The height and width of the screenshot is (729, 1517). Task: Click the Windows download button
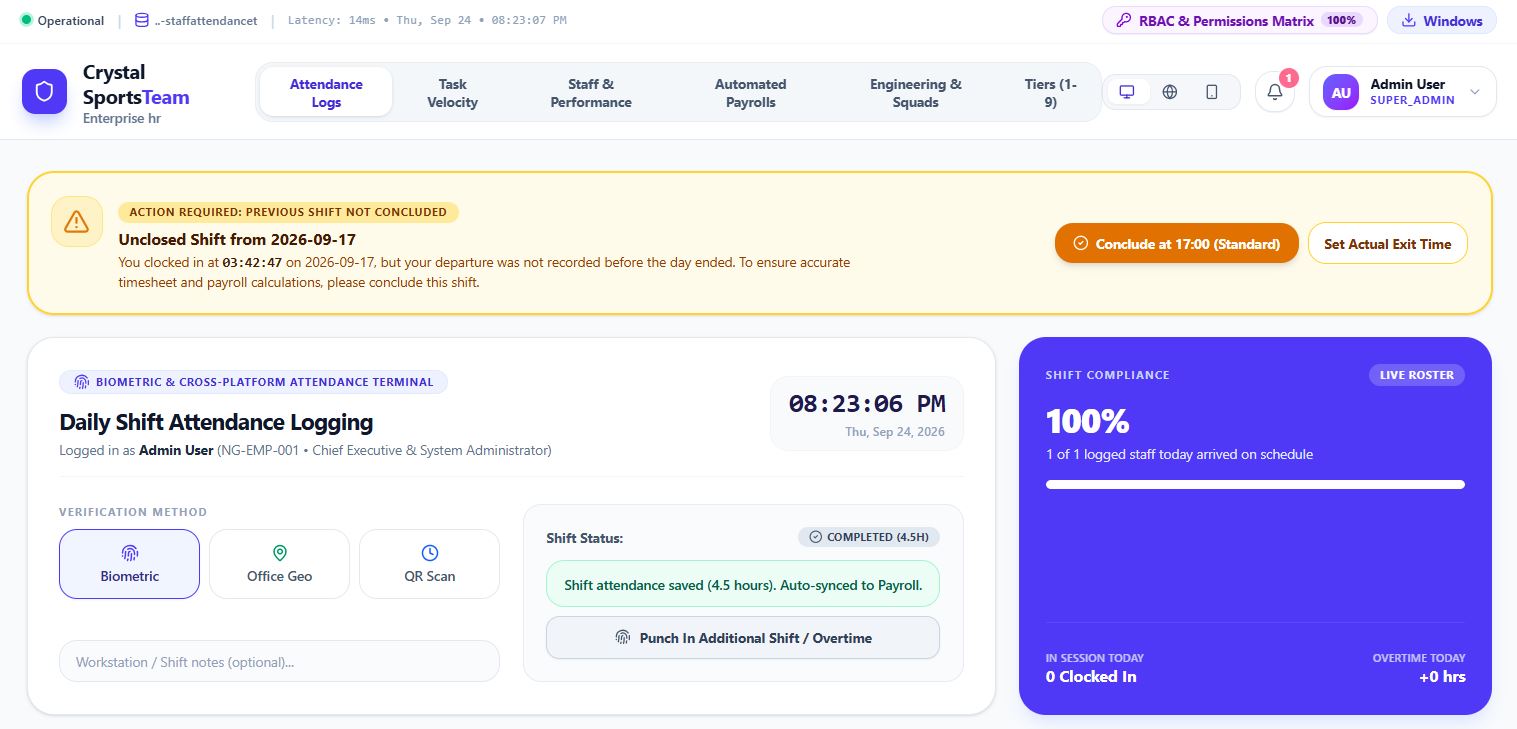pos(1441,20)
